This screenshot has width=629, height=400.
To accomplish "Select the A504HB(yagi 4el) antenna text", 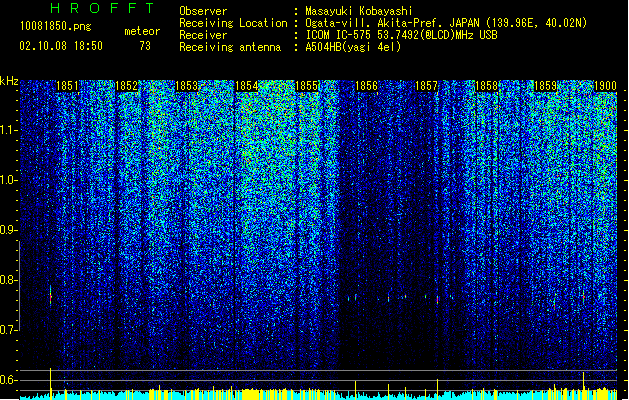I will [x=353, y=47].
